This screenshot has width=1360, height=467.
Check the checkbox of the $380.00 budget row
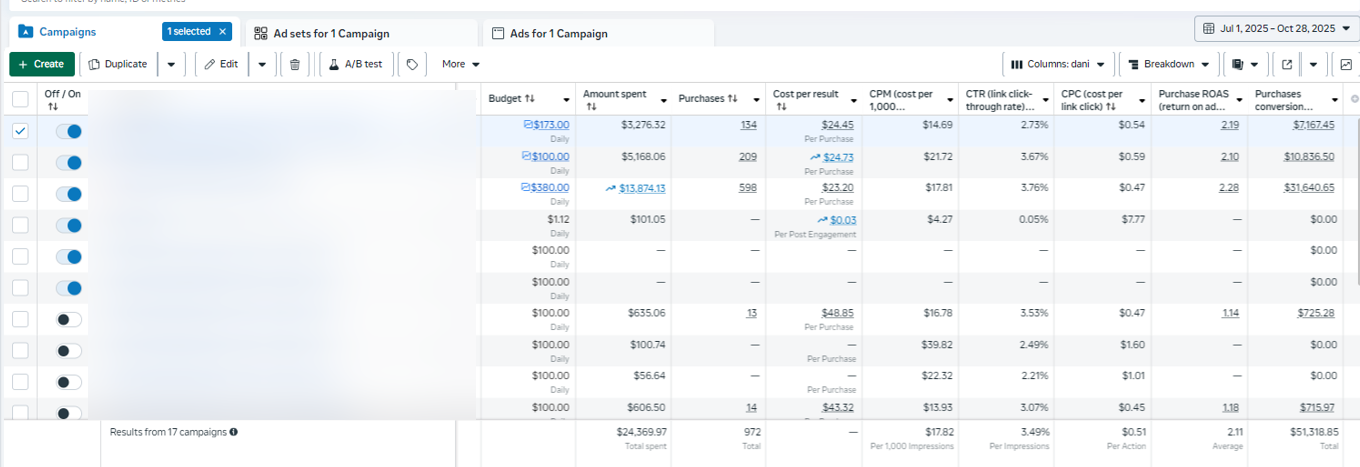click(x=20, y=194)
